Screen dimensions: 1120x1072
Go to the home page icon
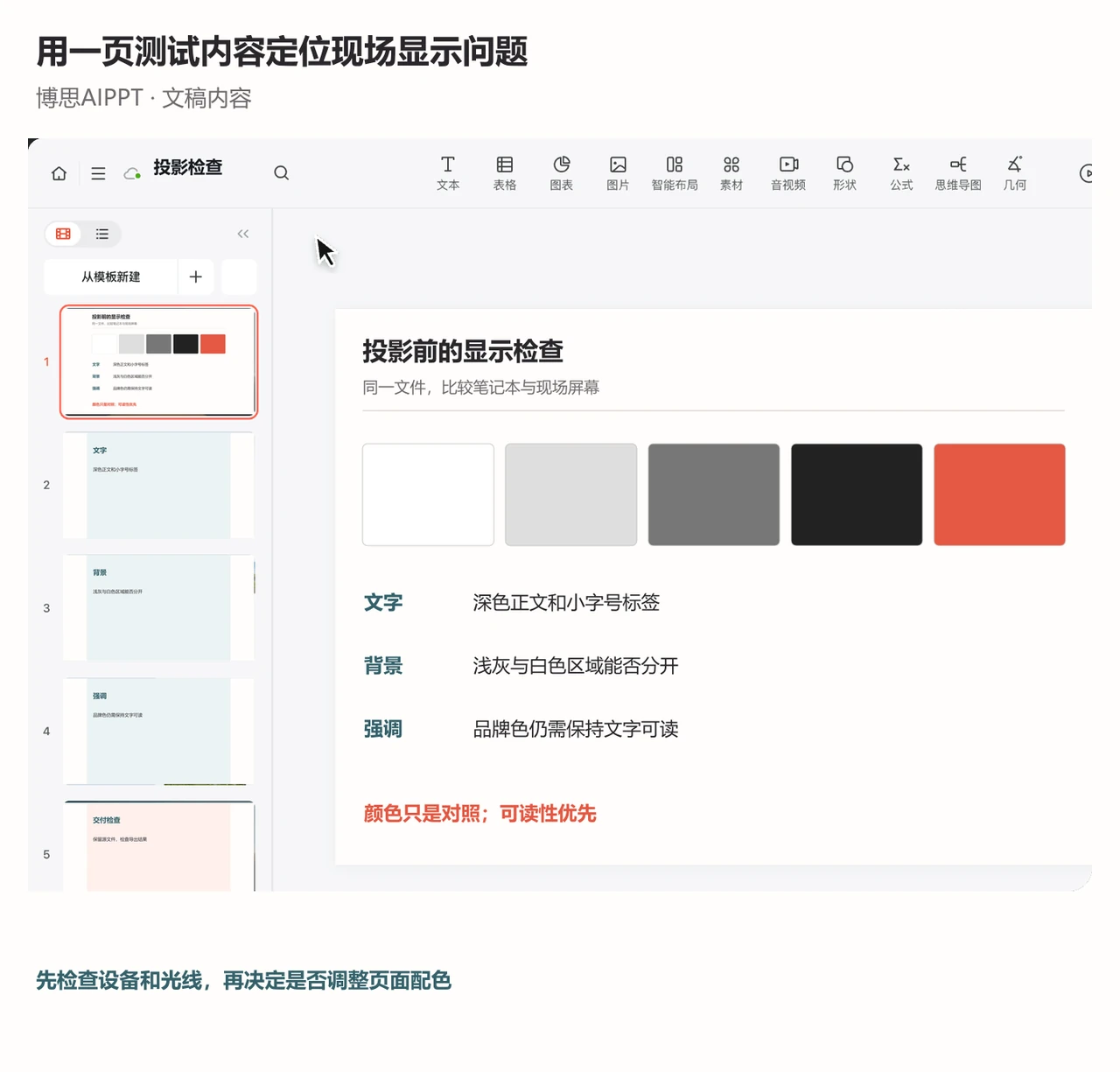click(x=59, y=173)
